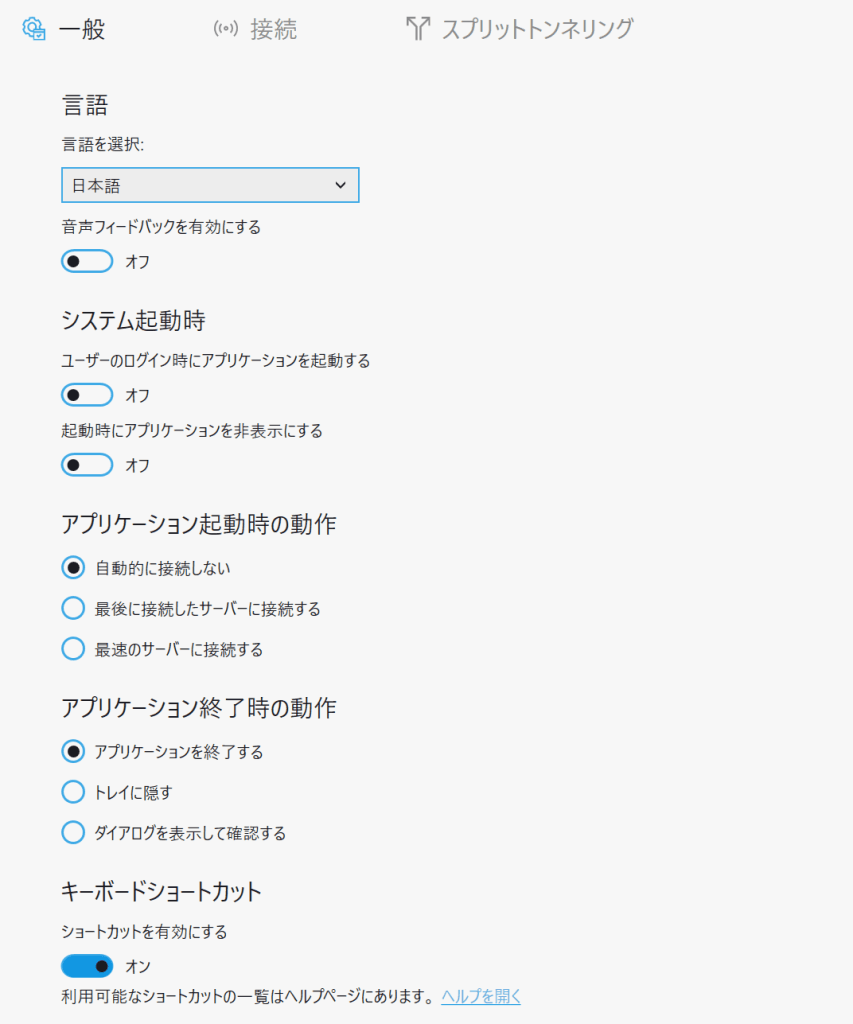
Task: Select ダイアログを表示して確認する option
Action: pos(73,833)
